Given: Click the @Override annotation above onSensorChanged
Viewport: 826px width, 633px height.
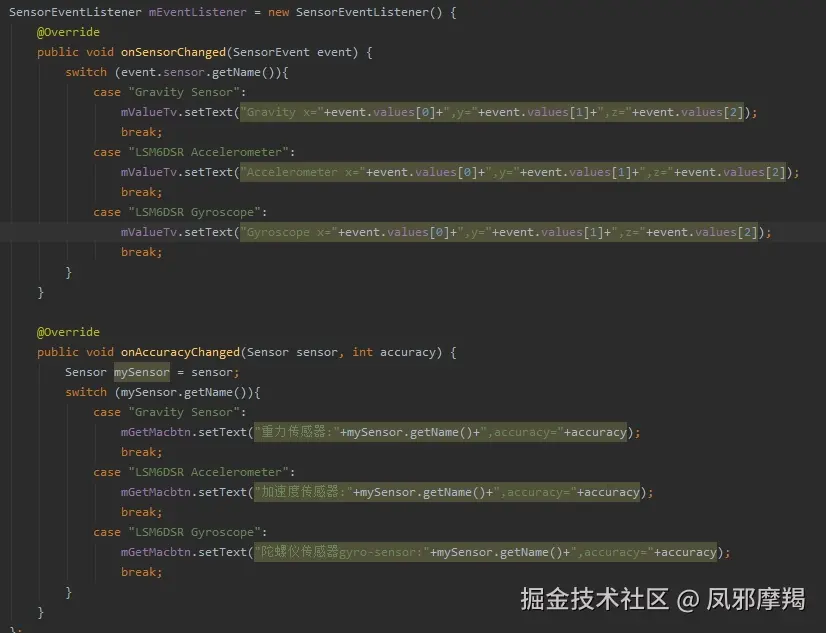Looking at the screenshot, I should coord(68,32).
